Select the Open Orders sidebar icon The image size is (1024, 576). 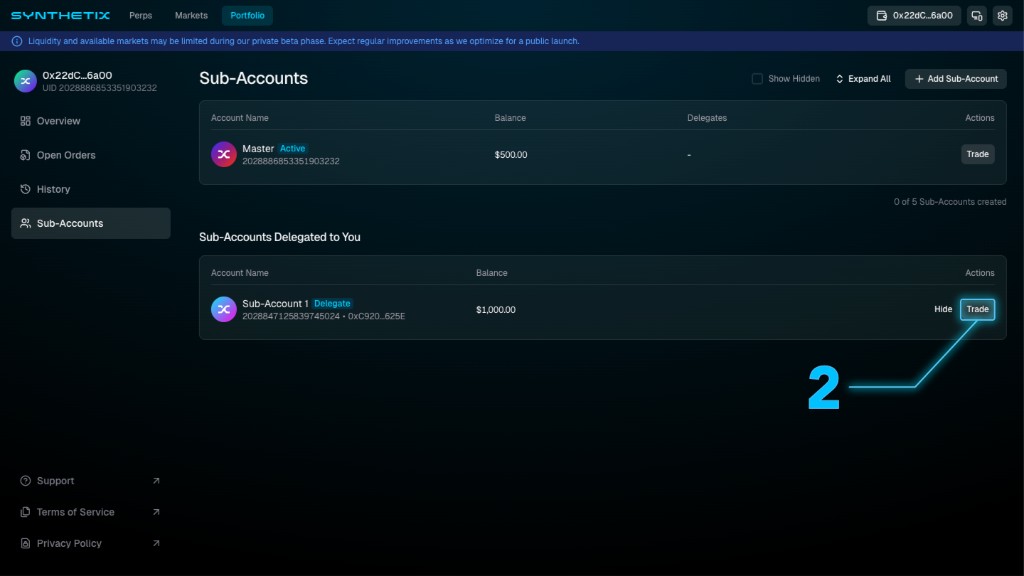pos(24,155)
